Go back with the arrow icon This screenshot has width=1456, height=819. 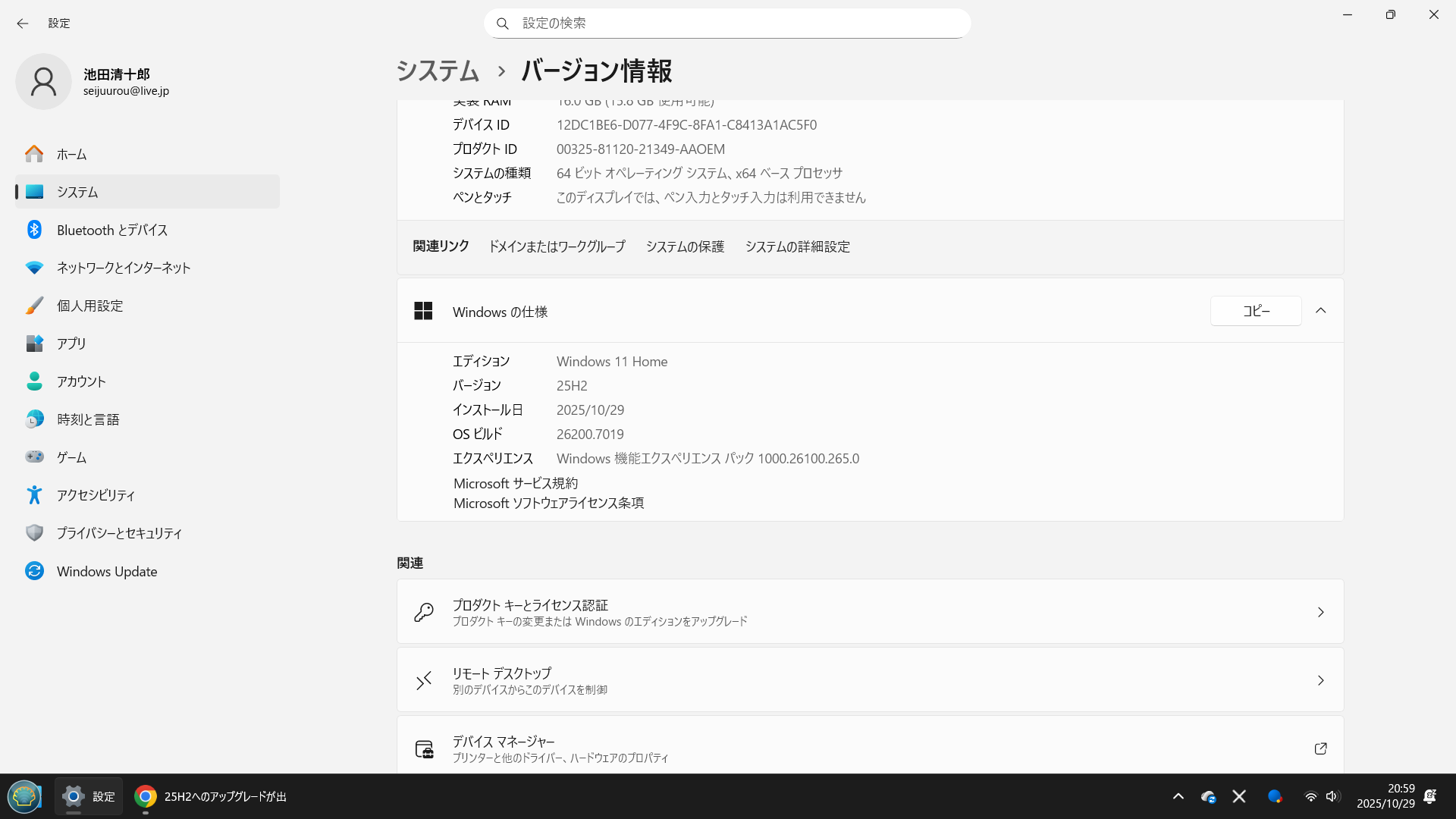(x=23, y=24)
